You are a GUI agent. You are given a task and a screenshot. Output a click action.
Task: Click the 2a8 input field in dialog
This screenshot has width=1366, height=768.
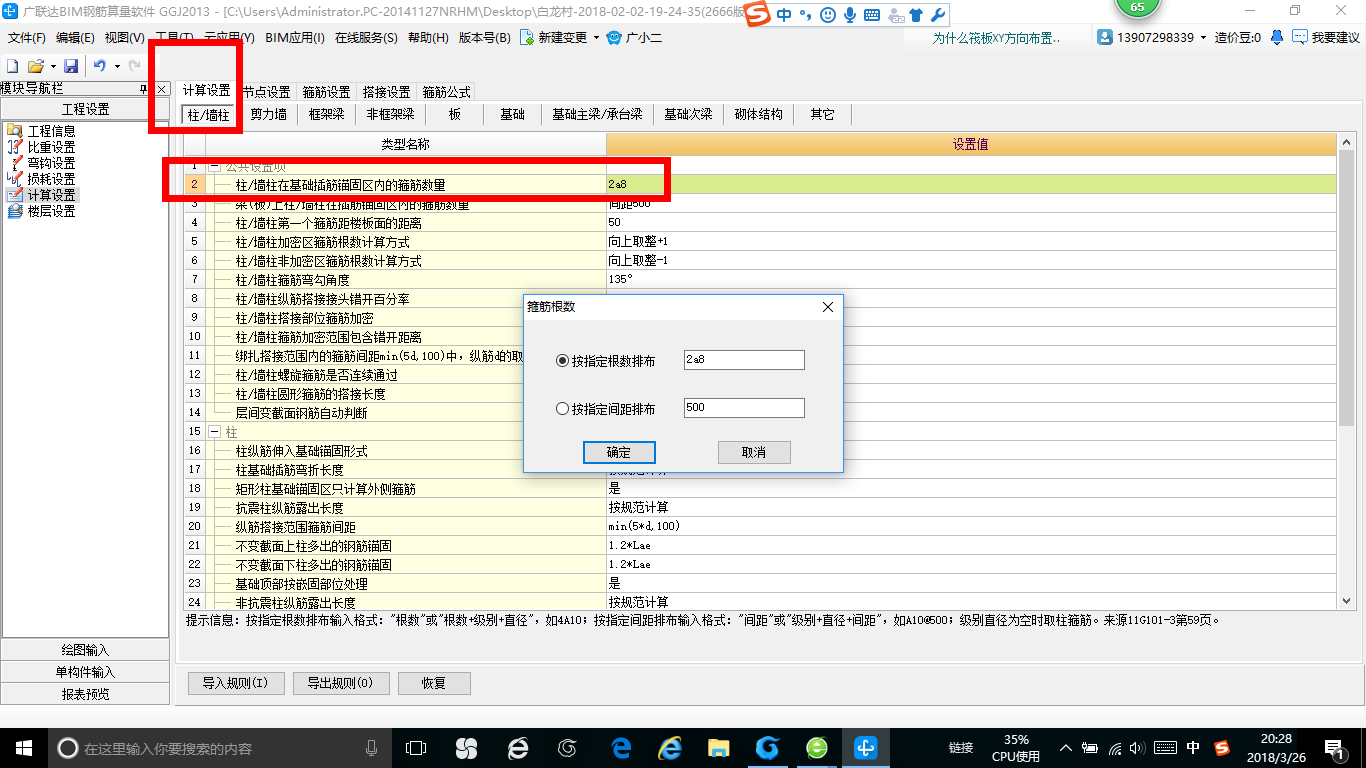coord(744,360)
